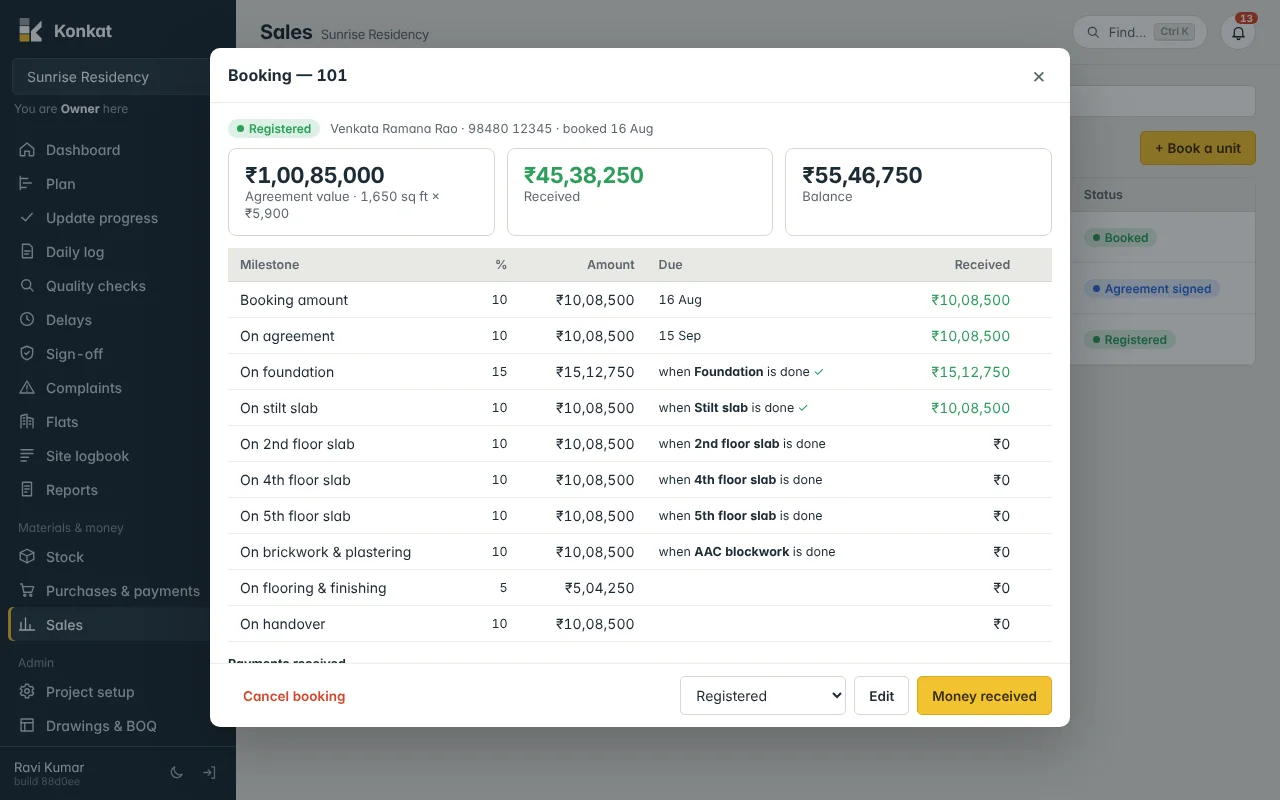This screenshot has height=800, width=1280.
Task: Click the On 4th floor slab milestone
Action: click(x=295, y=480)
